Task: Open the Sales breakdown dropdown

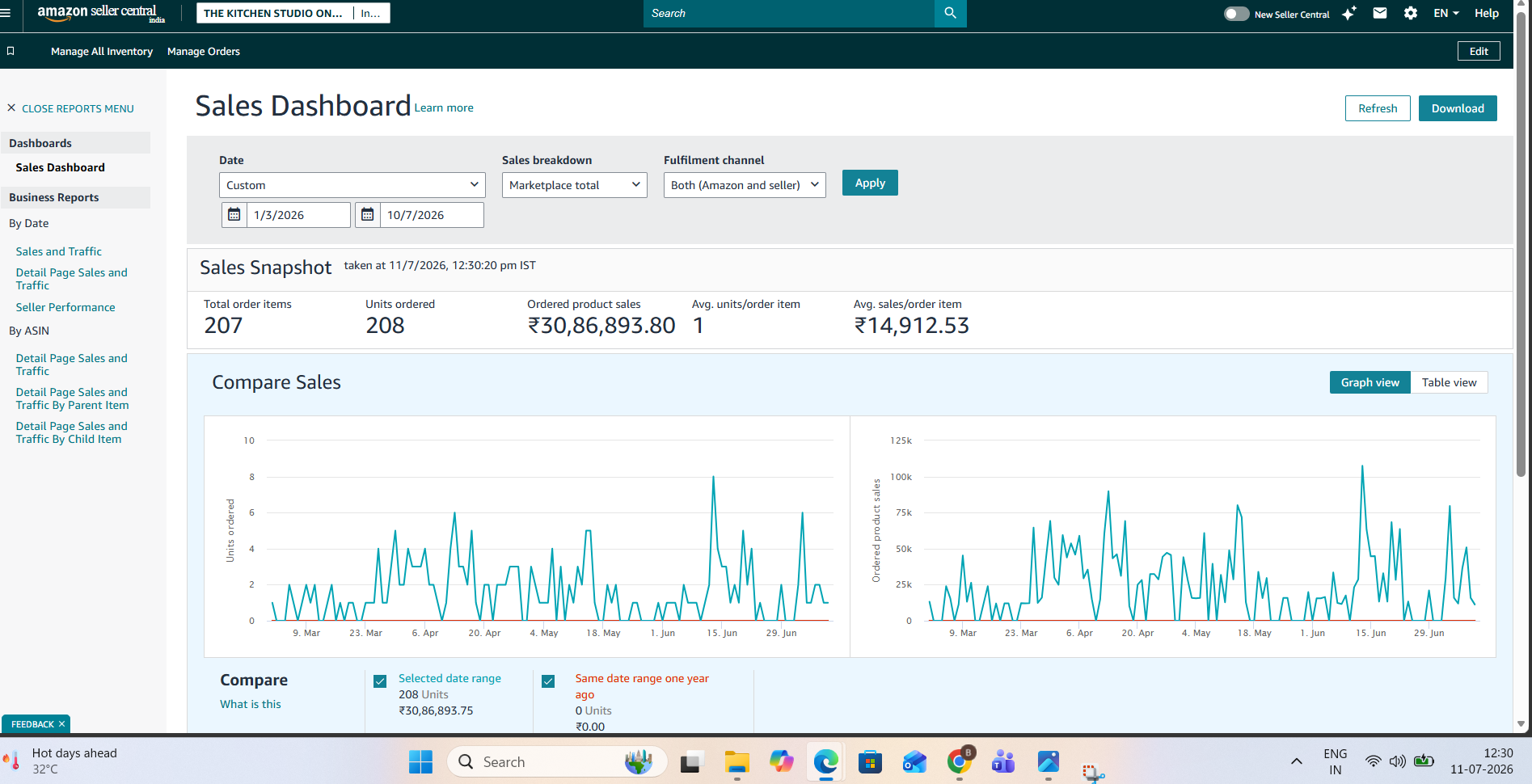Action: click(x=574, y=185)
